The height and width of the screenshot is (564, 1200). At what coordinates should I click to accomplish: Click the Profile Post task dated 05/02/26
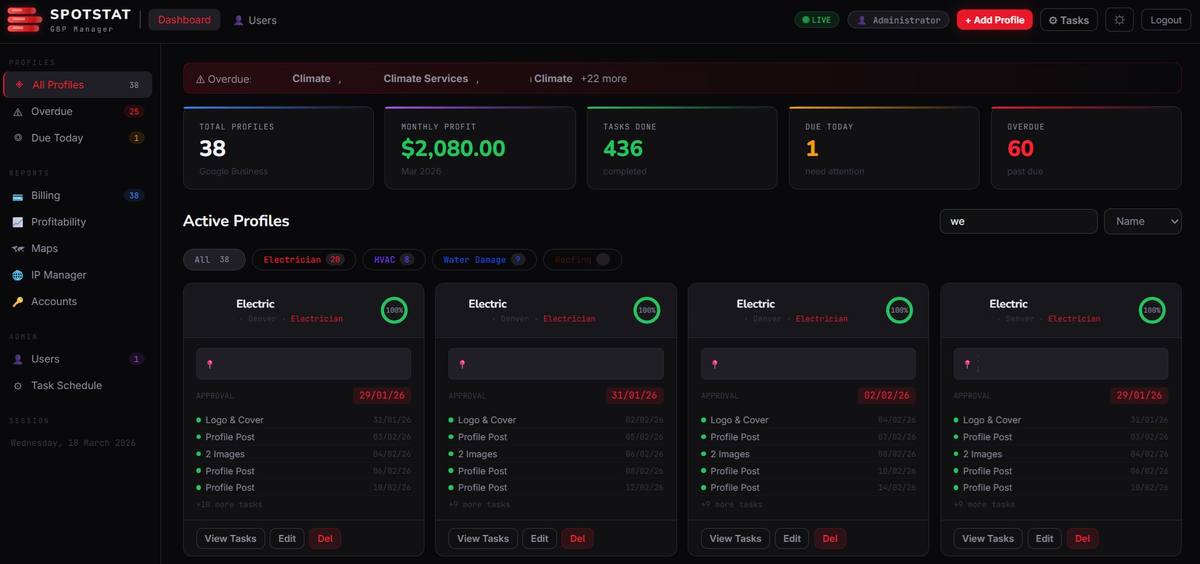click(x=555, y=437)
